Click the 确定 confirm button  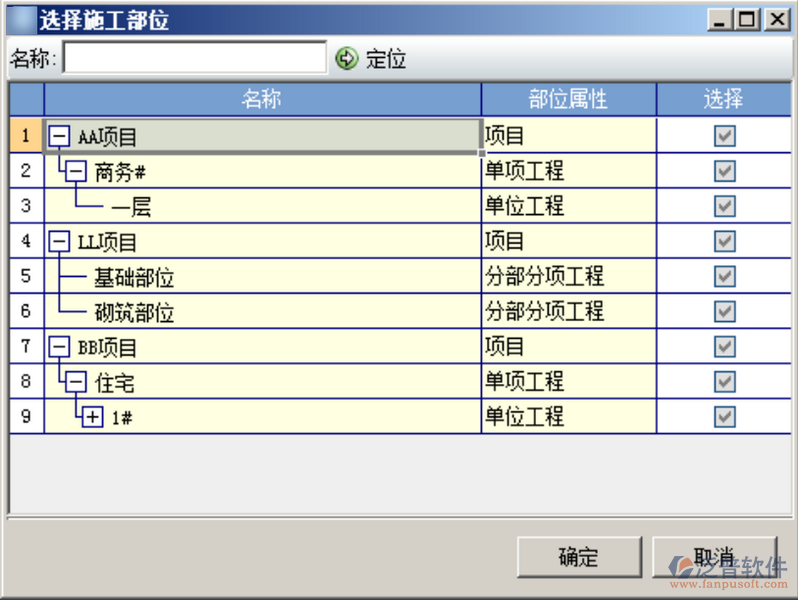point(578,557)
